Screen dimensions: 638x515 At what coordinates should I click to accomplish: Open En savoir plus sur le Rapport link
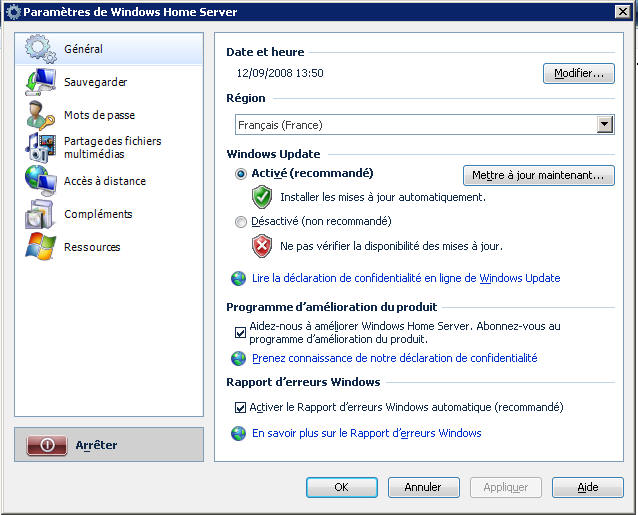(x=367, y=433)
